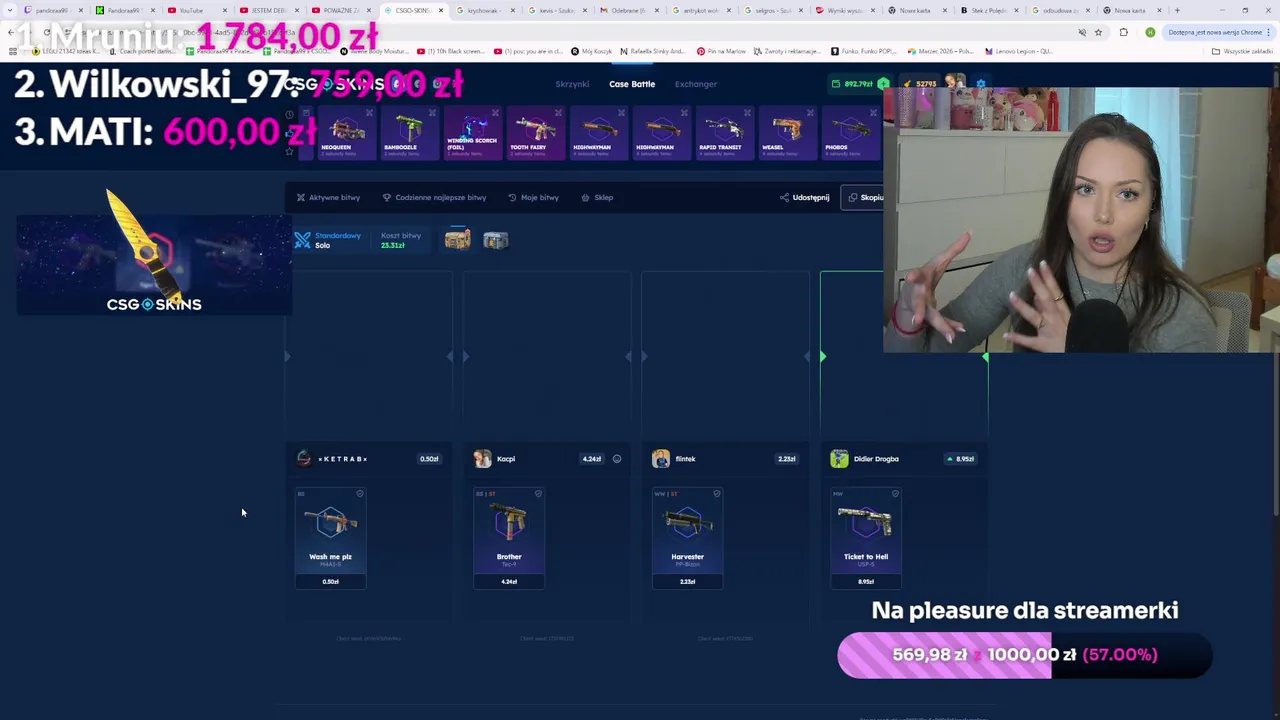Click shield icon on Ticket to Hell card

click(x=895, y=493)
